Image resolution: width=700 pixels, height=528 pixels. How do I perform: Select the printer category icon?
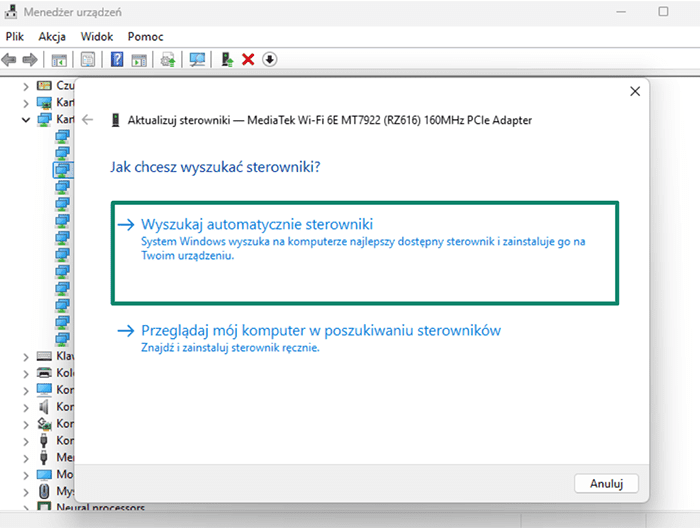pyautogui.click(x=44, y=373)
